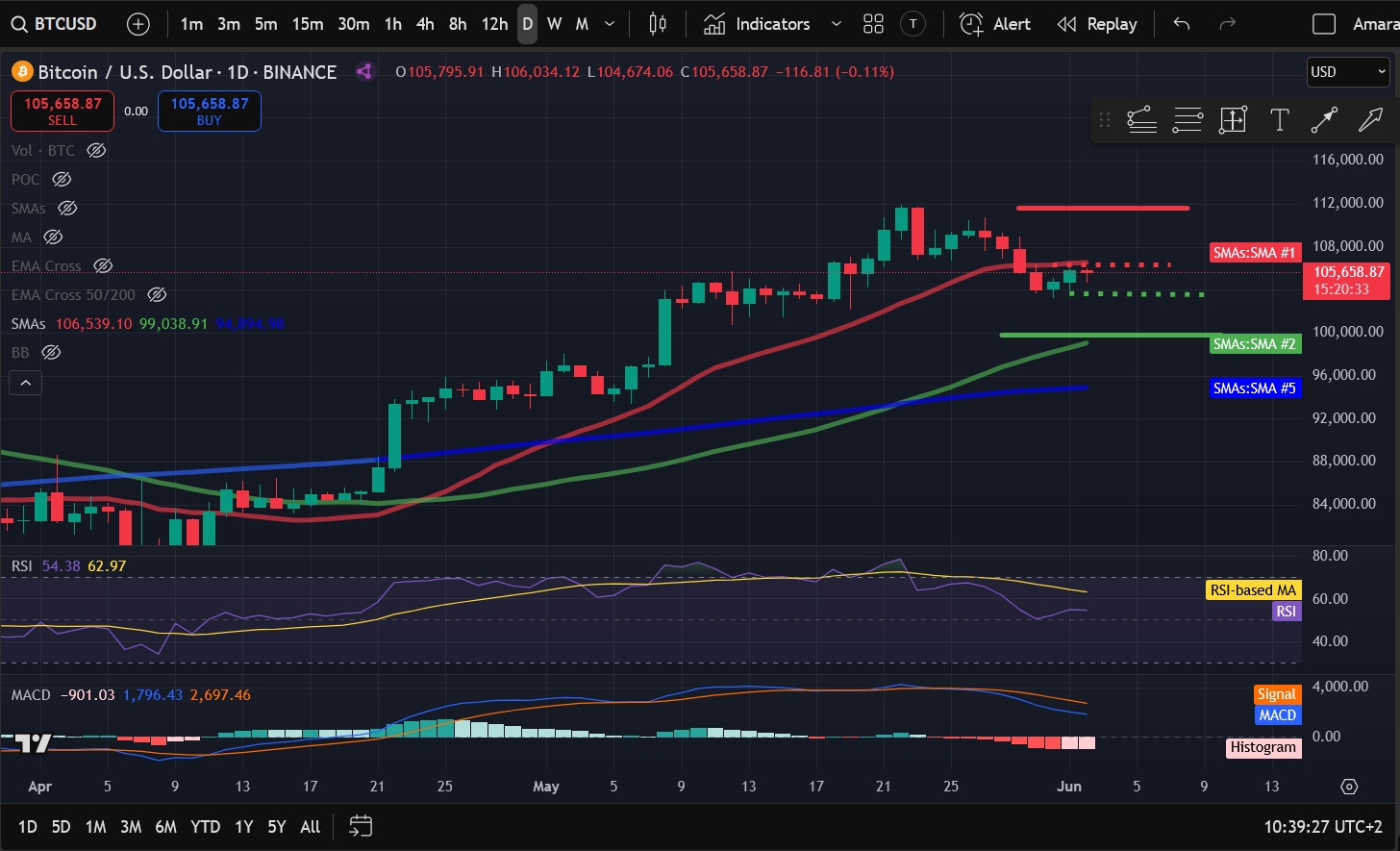Select the MACD indicator legend title

pyautogui.click(x=31, y=694)
